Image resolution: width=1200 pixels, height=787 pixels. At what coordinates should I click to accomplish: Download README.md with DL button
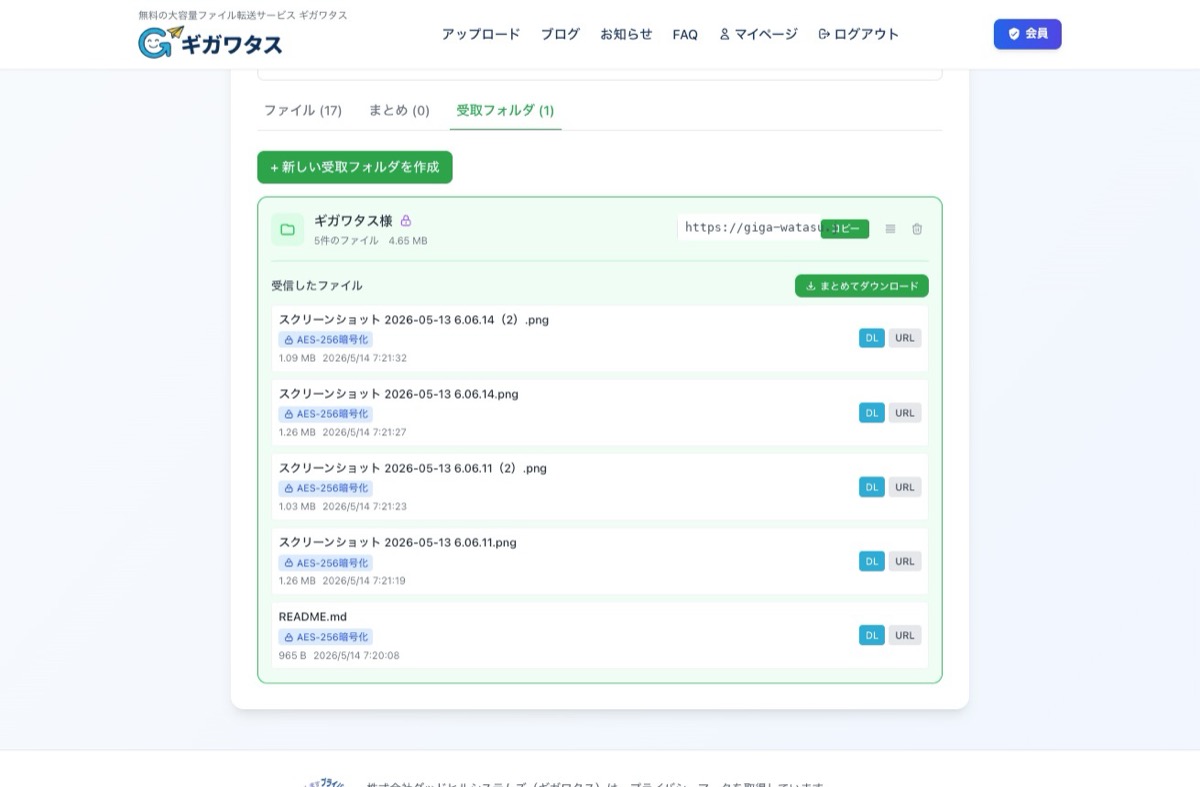coord(872,635)
